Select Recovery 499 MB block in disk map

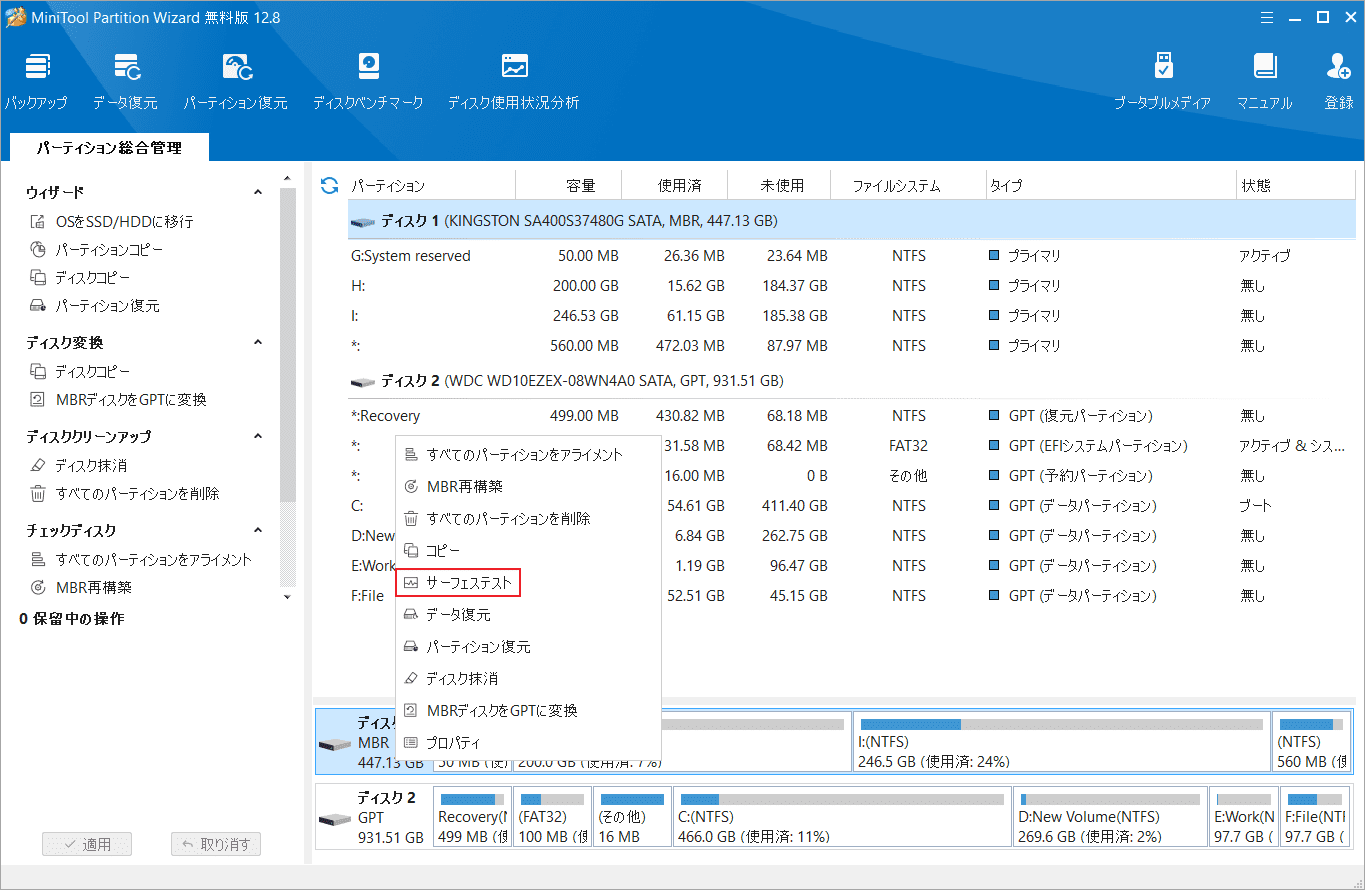tap(472, 817)
